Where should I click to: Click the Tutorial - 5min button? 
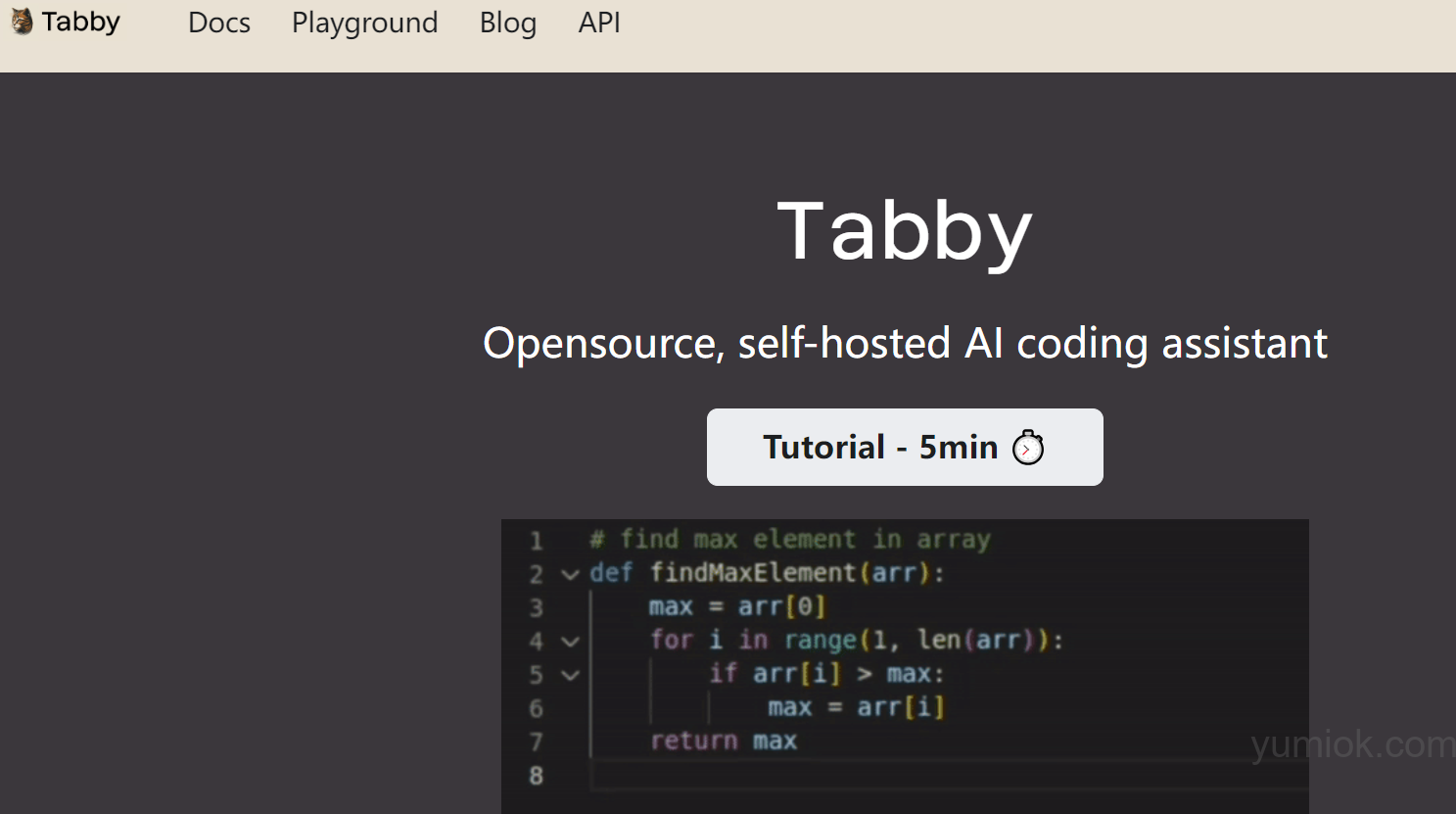coord(905,447)
